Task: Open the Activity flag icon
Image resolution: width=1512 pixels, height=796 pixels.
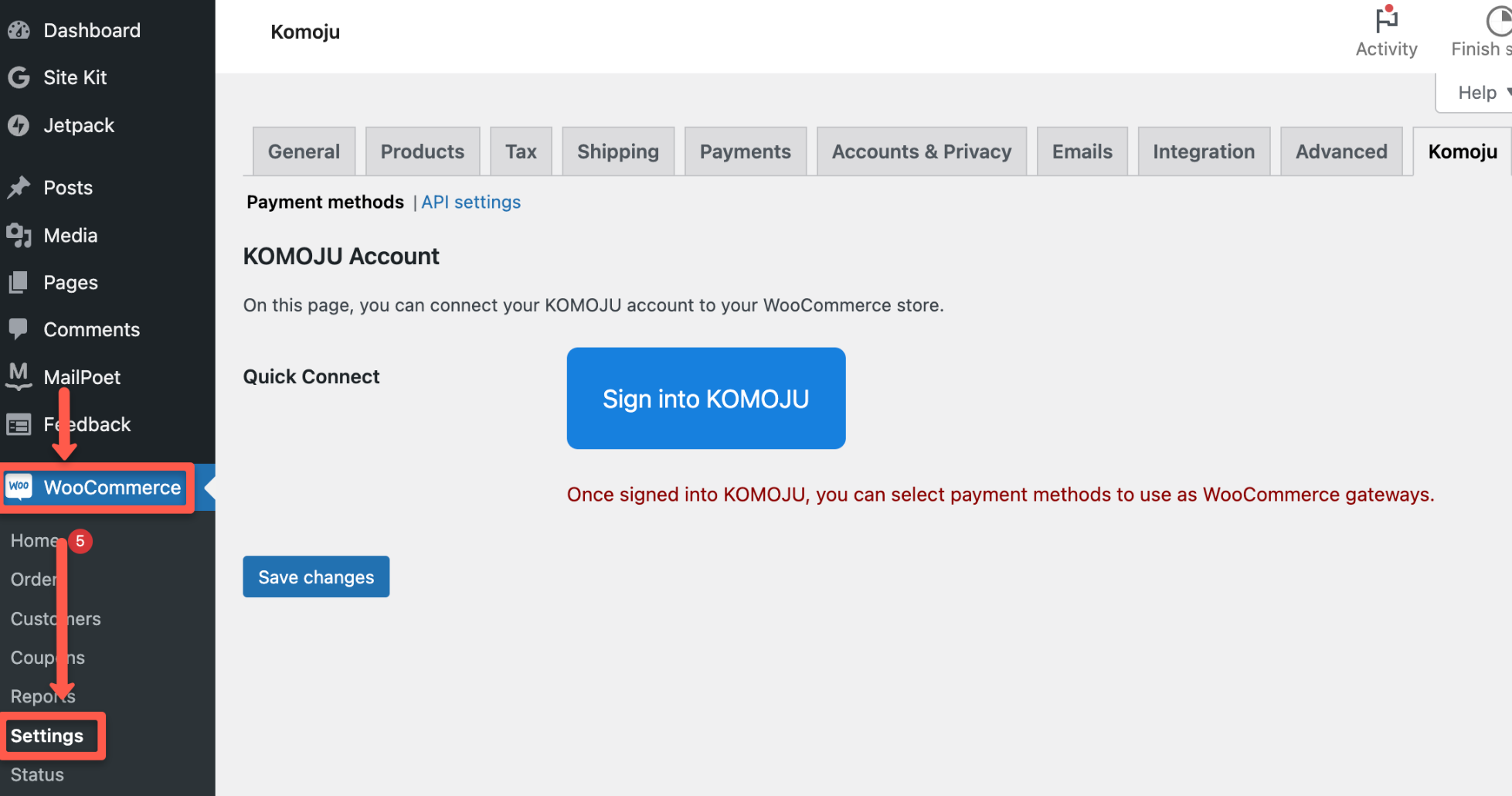Action: pos(1386,21)
